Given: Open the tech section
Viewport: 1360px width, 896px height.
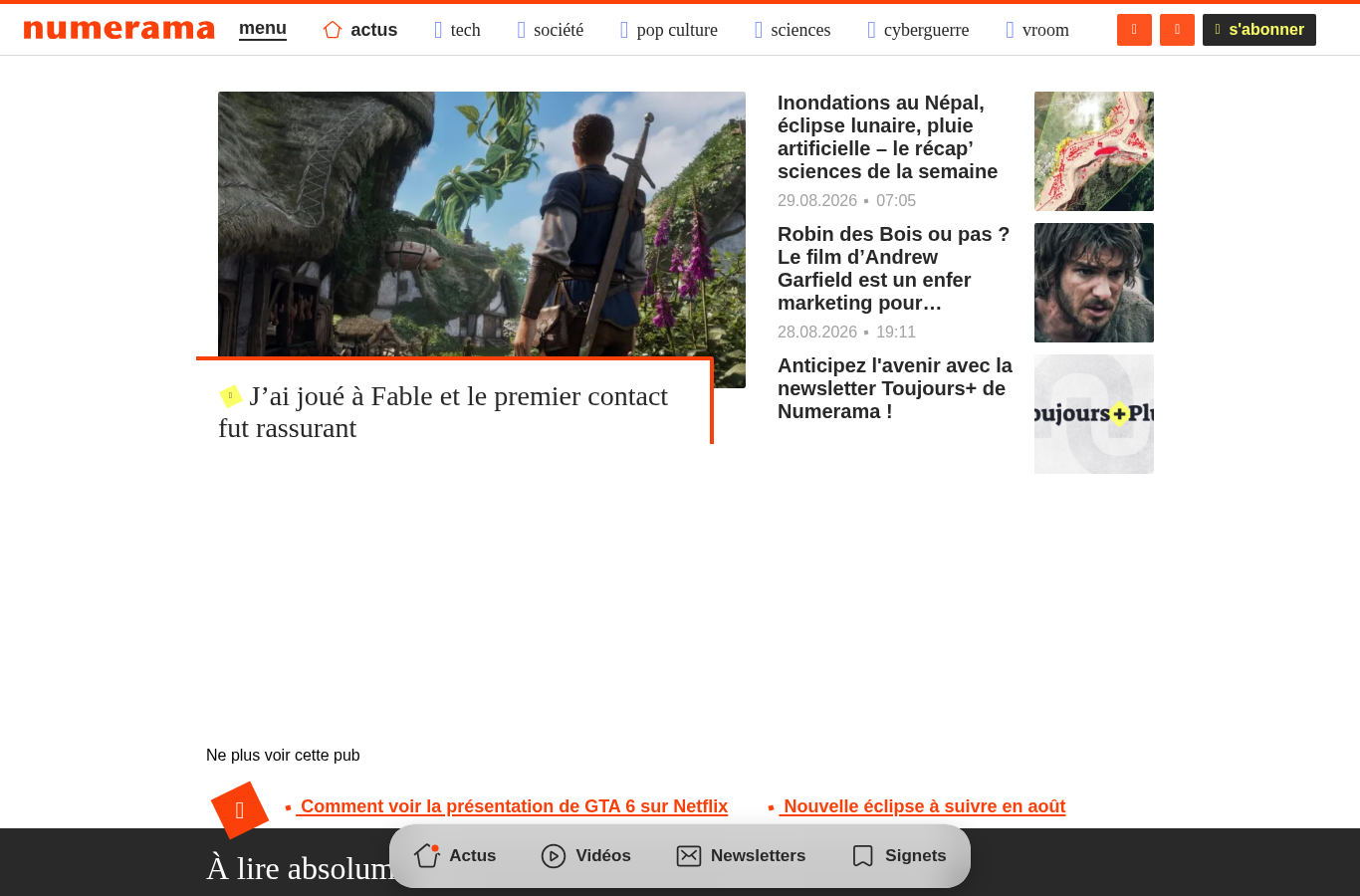Looking at the screenshot, I should pos(458,30).
